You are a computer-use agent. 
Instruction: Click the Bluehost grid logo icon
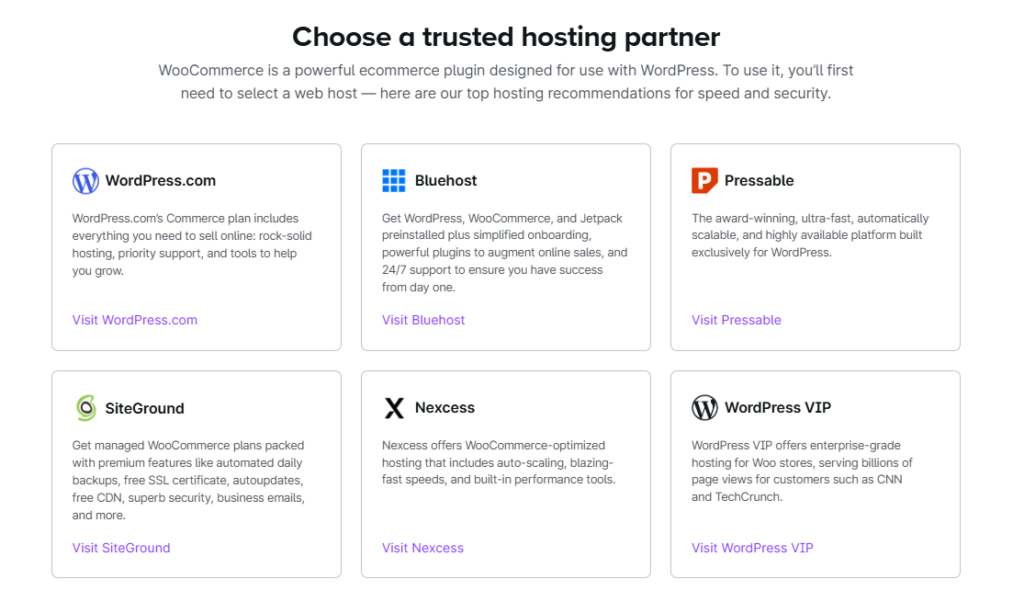click(x=394, y=181)
